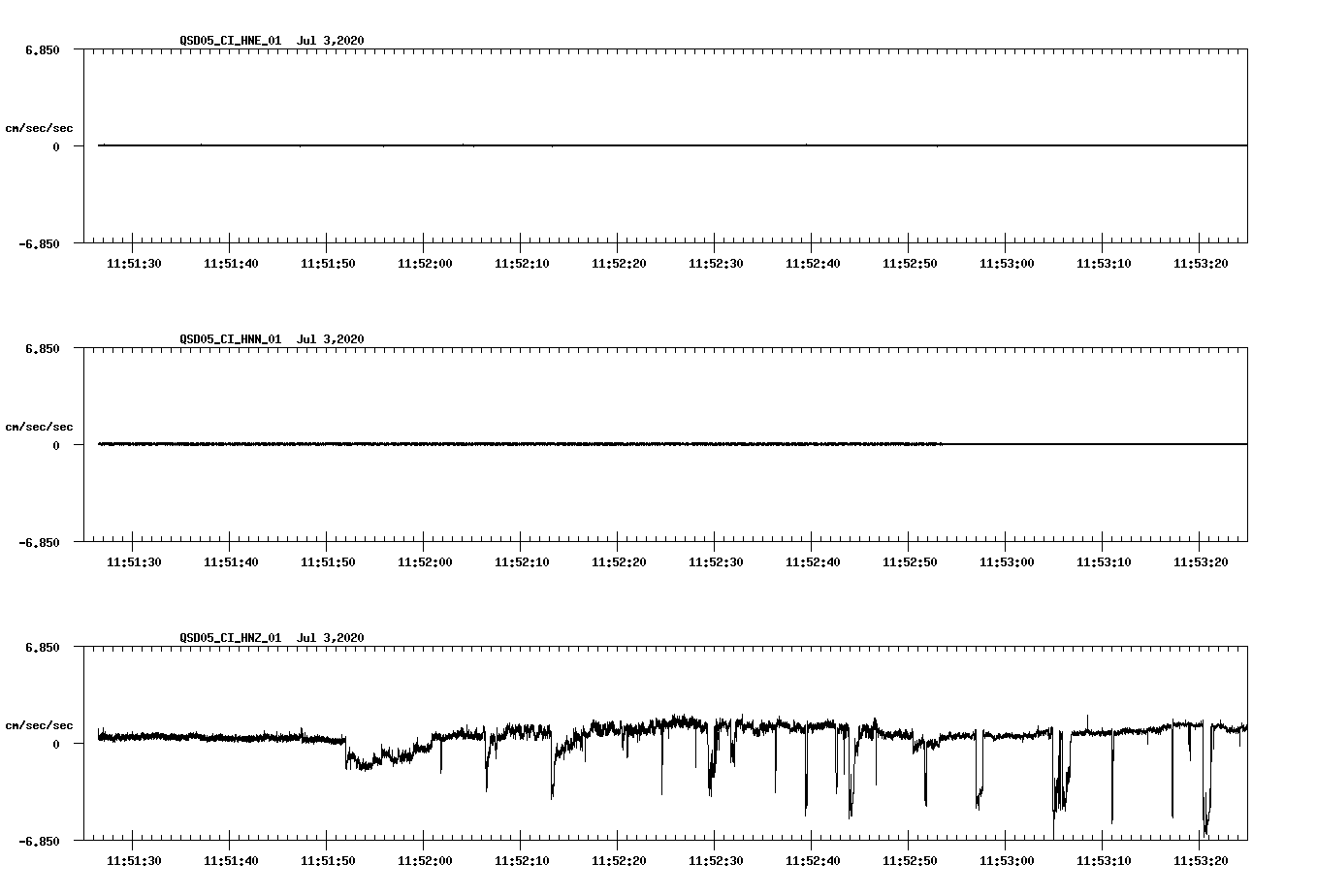Click 11:51:30 time label under HNE plot

pyautogui.click(x=134, y=264)
